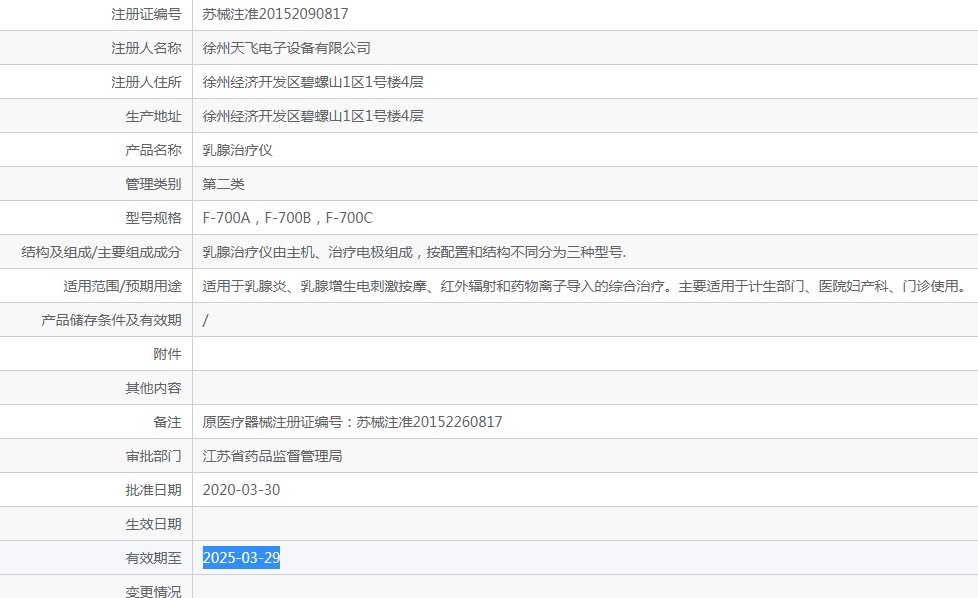Click the registration number 苏械注准20152090817
Viewport: 978px width, 598px height.
click(x=275, y=14)
